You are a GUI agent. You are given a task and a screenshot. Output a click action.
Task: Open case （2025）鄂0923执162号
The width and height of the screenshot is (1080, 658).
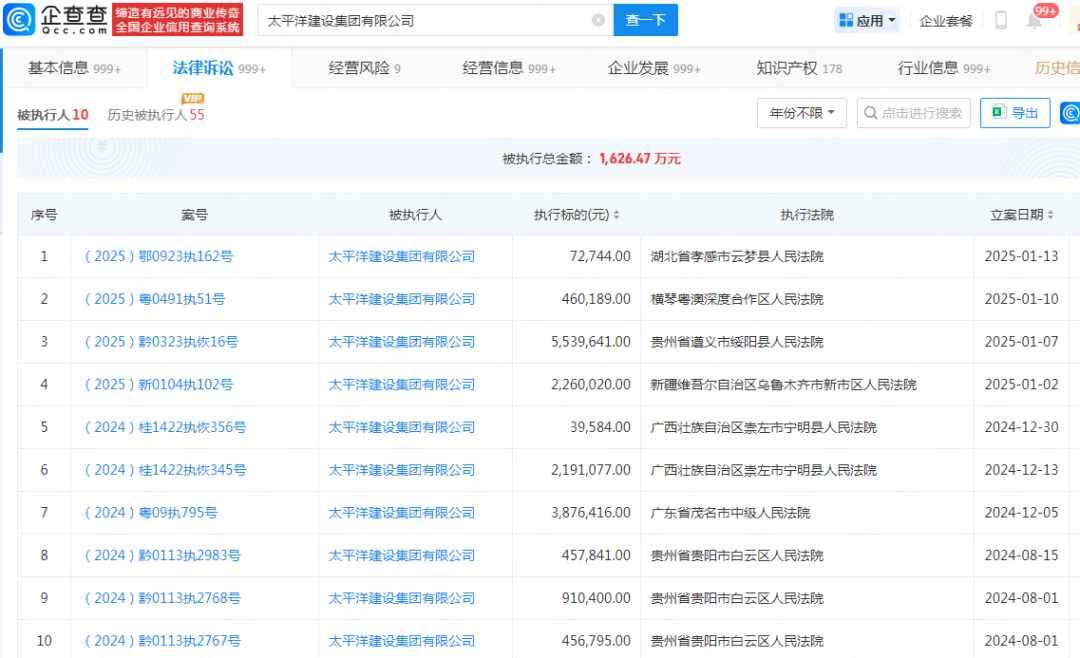[x=158, y=257]
